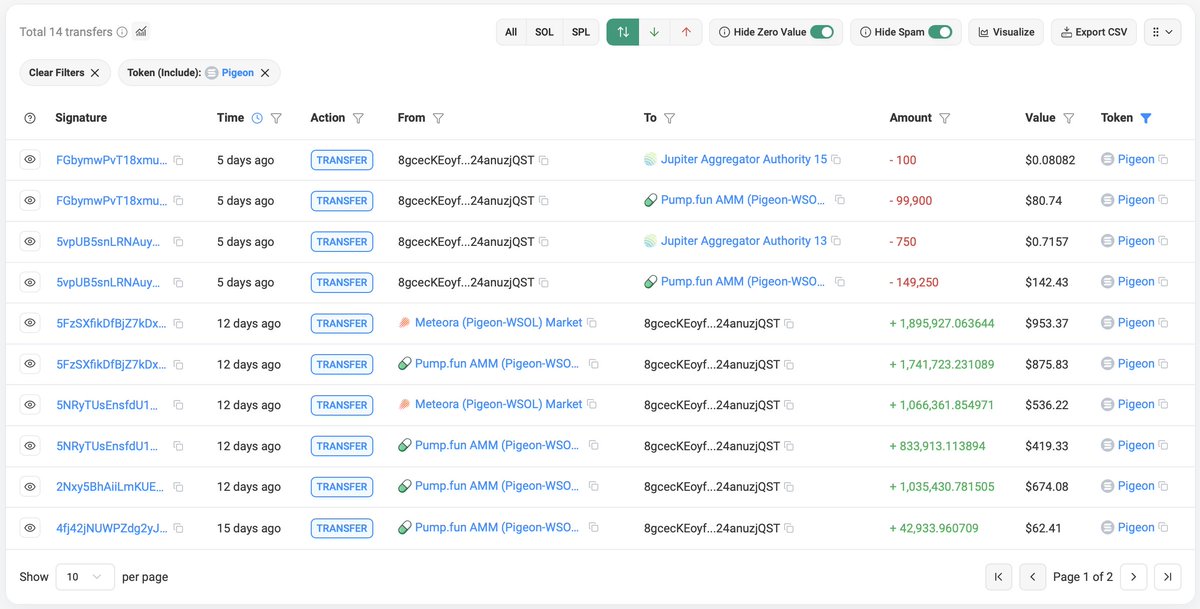This screenshot has width=1200, height=609.
Task: Remove the Pigeon token filter chip
Action: pos(265,73)
